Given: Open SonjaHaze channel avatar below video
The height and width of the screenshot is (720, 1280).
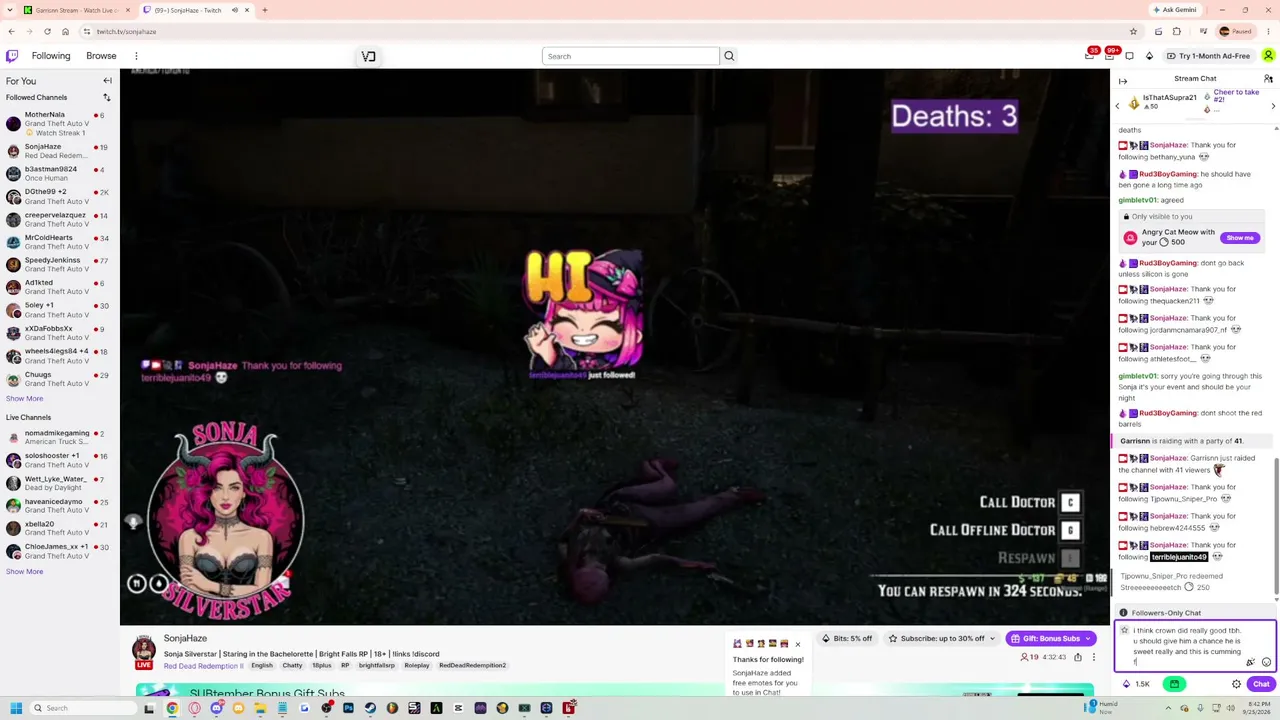Looking at the screenshot, I should pos(144,650).
